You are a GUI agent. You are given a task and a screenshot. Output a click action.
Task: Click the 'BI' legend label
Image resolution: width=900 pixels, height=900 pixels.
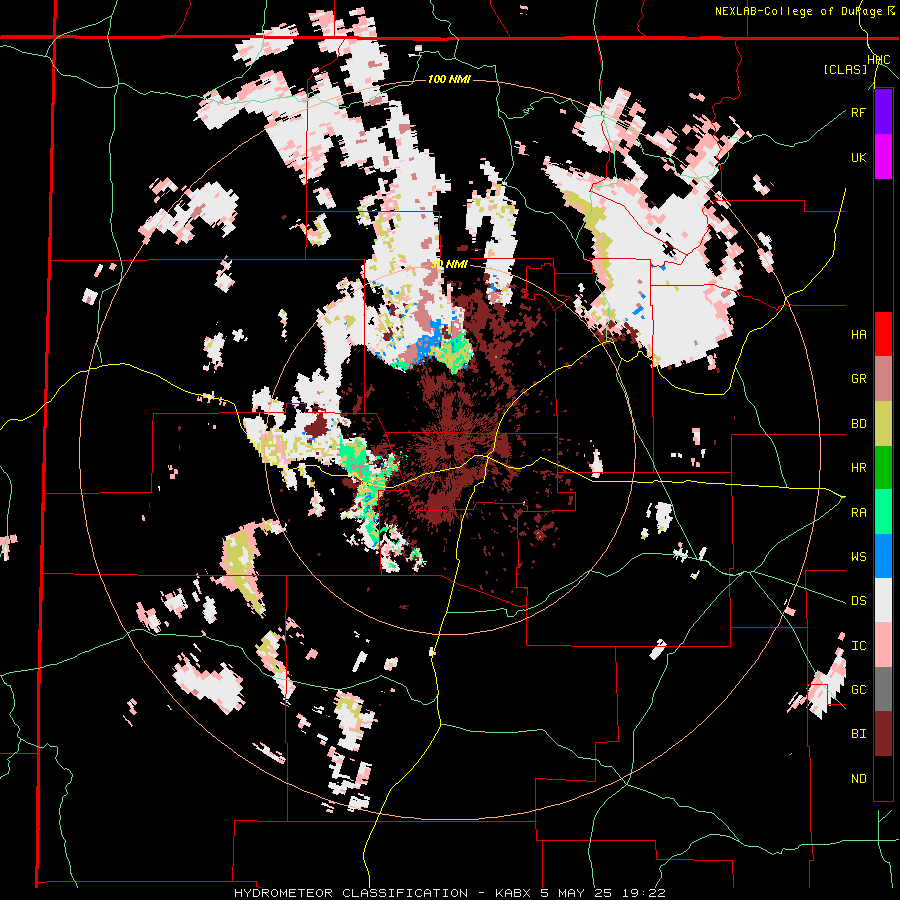(x=858, y=734)
